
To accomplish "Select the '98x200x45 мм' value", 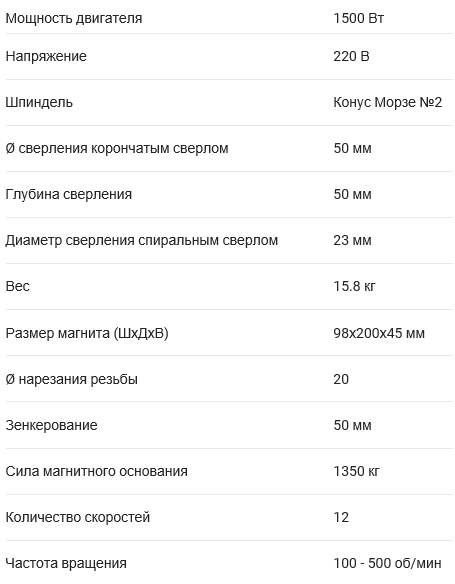I will click(379, 333).
